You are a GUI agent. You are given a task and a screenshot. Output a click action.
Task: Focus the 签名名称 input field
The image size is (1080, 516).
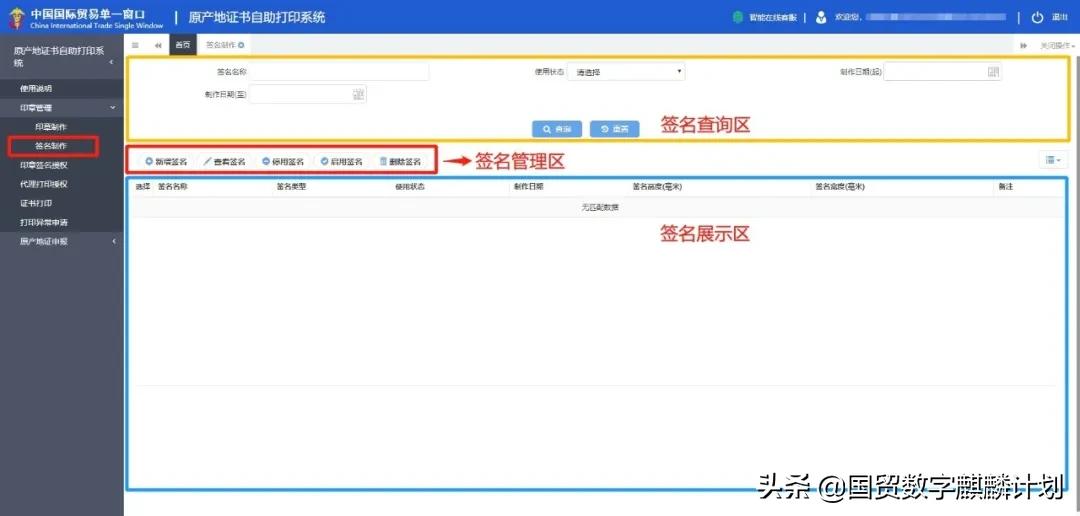(x=340, y=72)
